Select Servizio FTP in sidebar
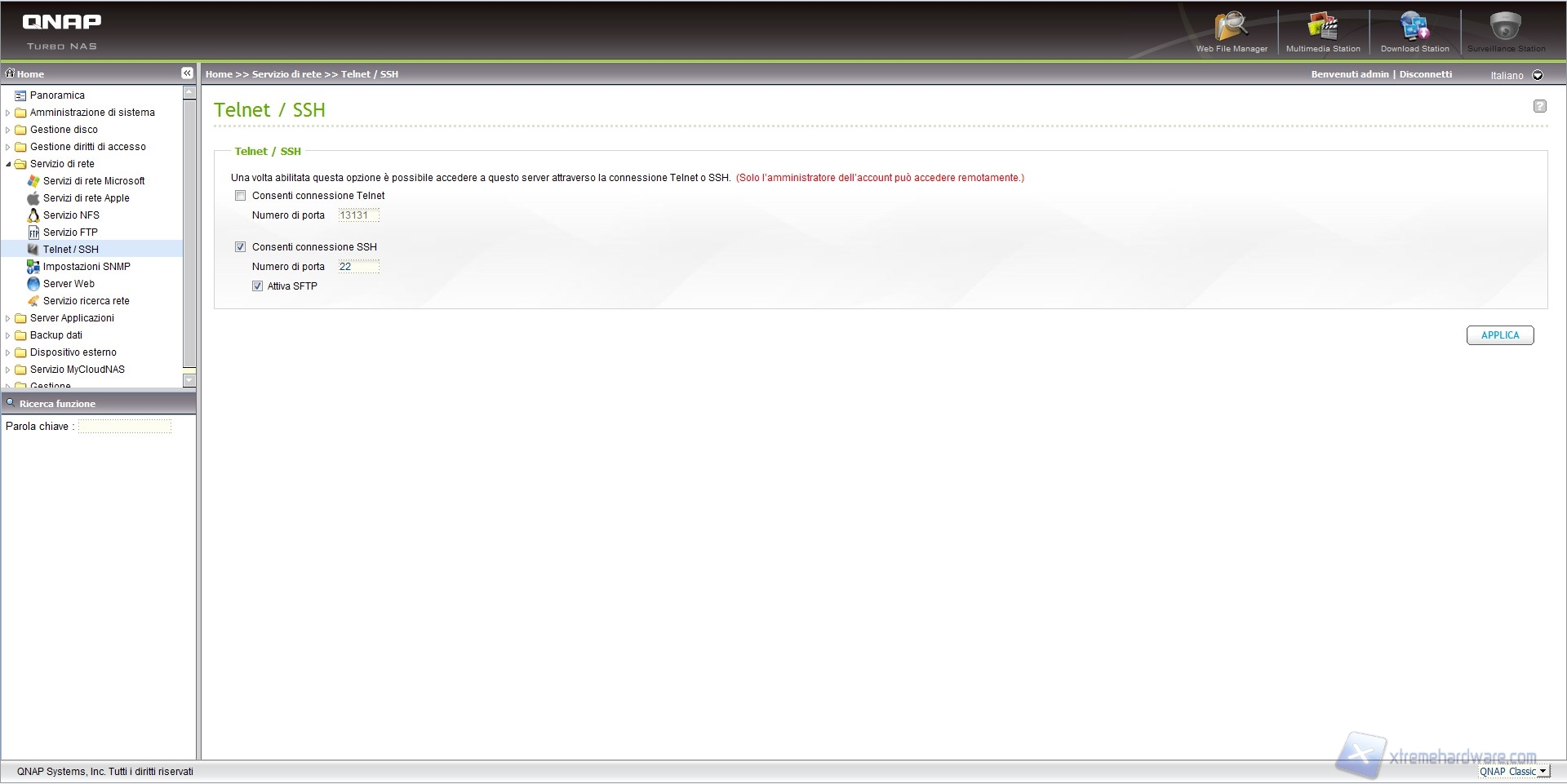 (70, 233)
